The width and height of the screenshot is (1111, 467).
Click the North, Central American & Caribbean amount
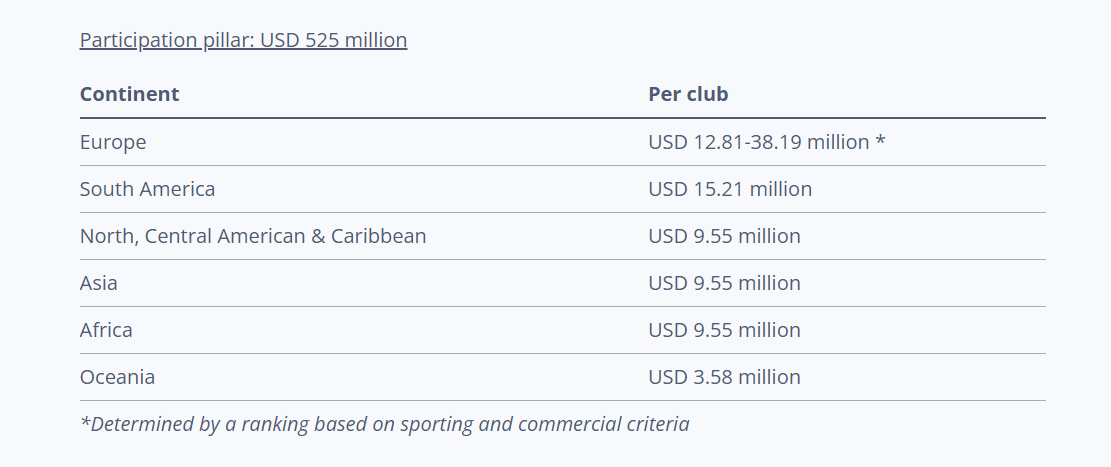724,236
